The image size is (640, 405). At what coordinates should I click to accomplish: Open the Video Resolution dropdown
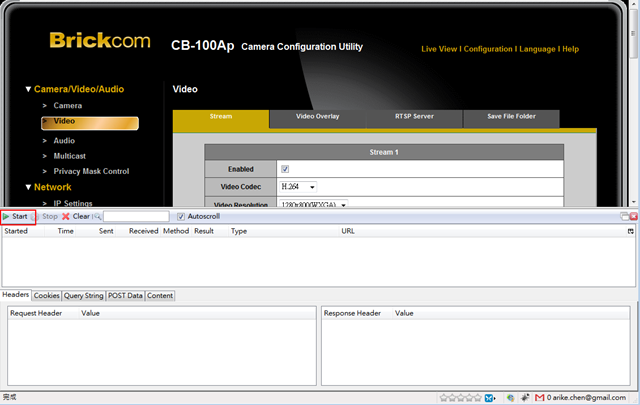313,204
